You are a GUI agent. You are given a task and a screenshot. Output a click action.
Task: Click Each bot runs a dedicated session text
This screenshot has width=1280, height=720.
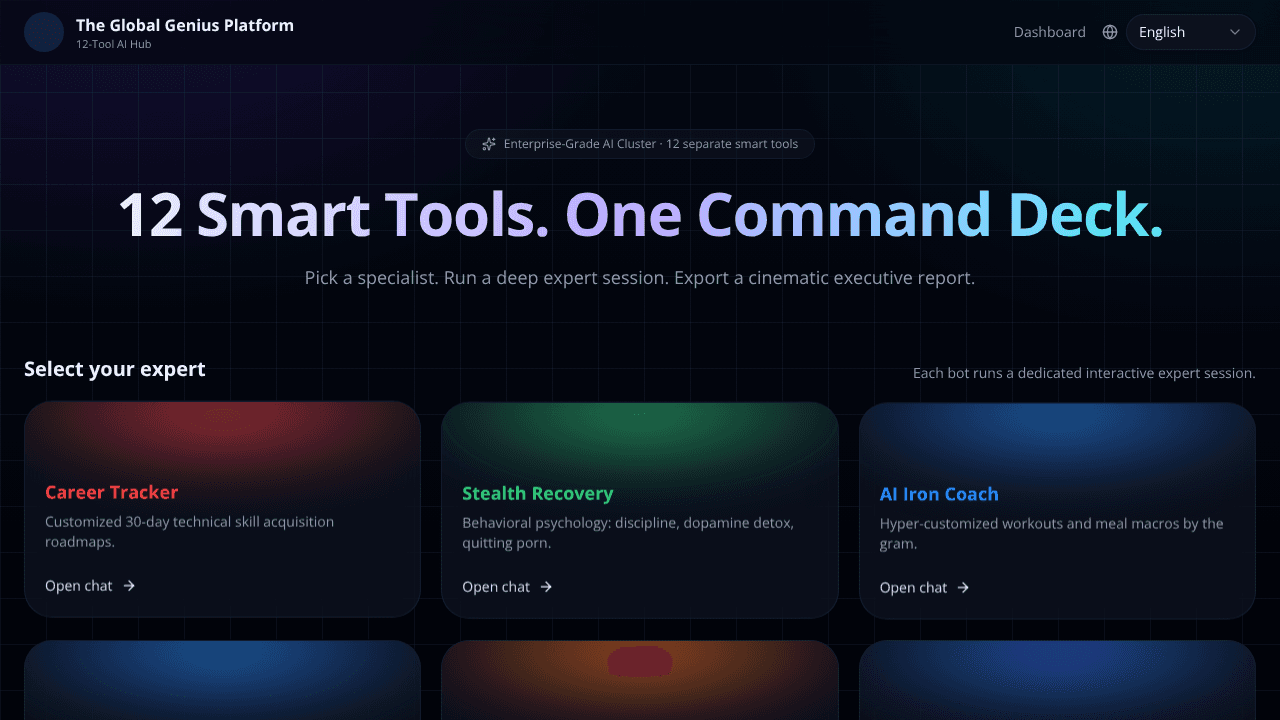click(x=1084, y=373)
